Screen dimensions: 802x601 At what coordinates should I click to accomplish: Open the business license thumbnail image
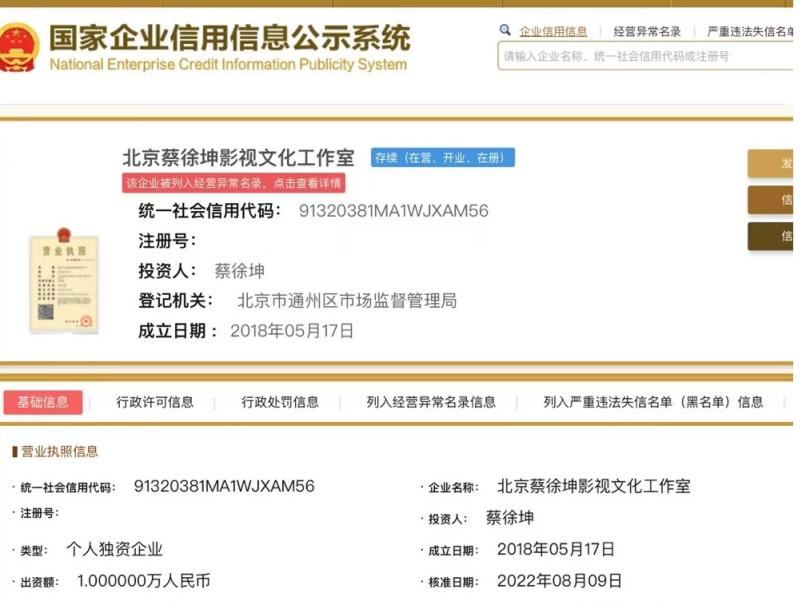(x=64, y=280)
